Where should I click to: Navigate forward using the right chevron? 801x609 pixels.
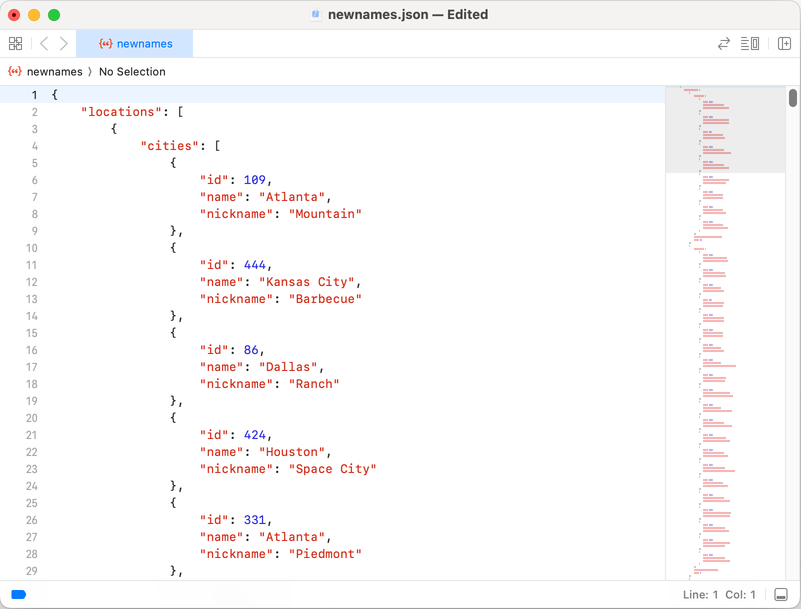click(x=63, y=43)
